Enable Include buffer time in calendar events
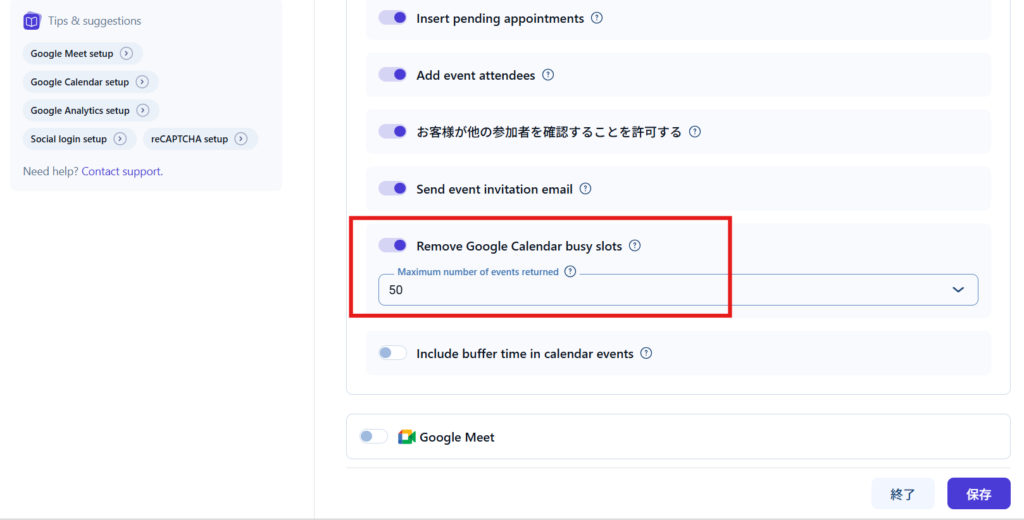The width and height of the screenshot is (1024, 520). (x=393, y=353)
